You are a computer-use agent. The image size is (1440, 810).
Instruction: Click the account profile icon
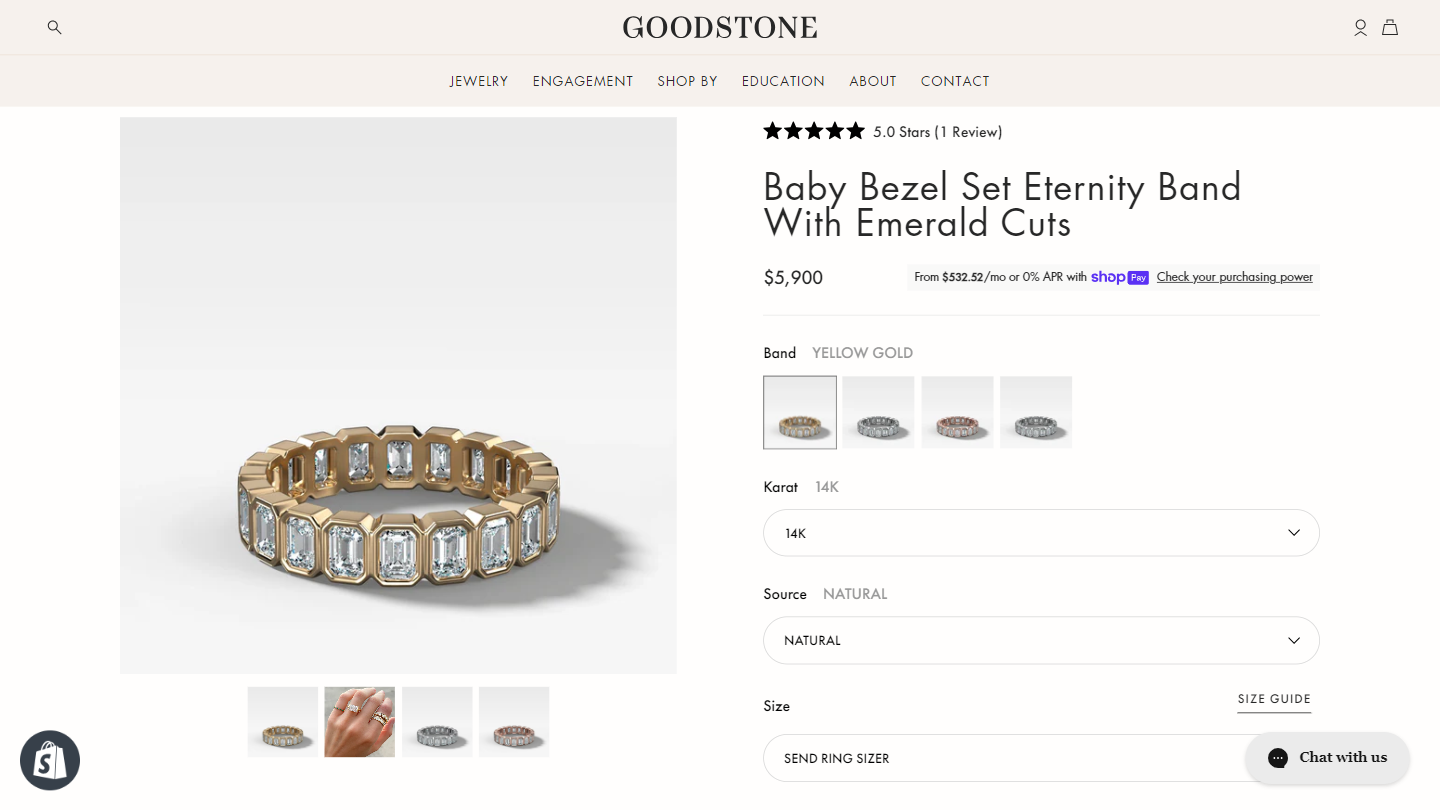click(x=1360, y=28)
